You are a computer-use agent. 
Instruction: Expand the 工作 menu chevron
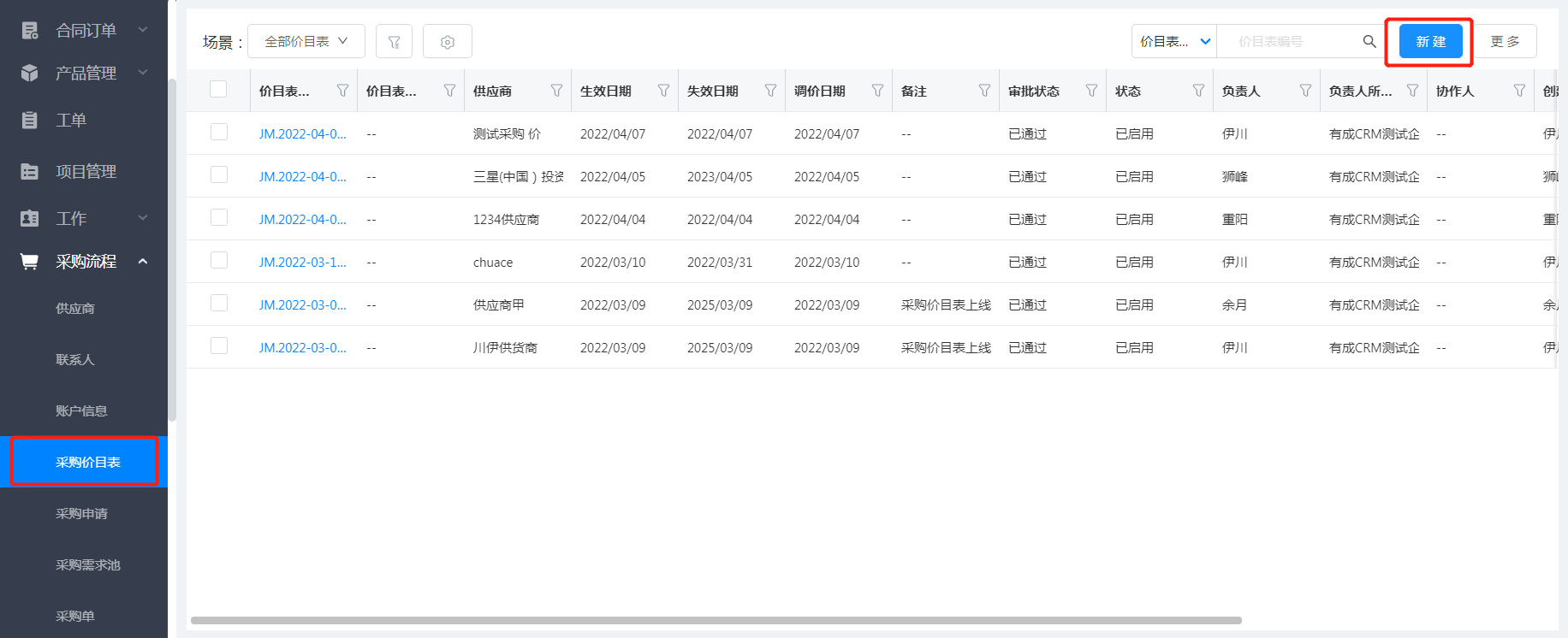pos(143,218)
